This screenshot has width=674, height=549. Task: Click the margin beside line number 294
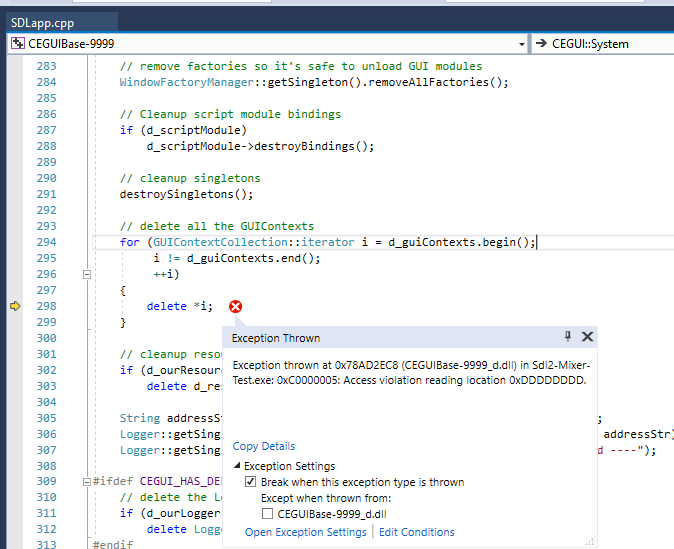[x=15, y=242]
